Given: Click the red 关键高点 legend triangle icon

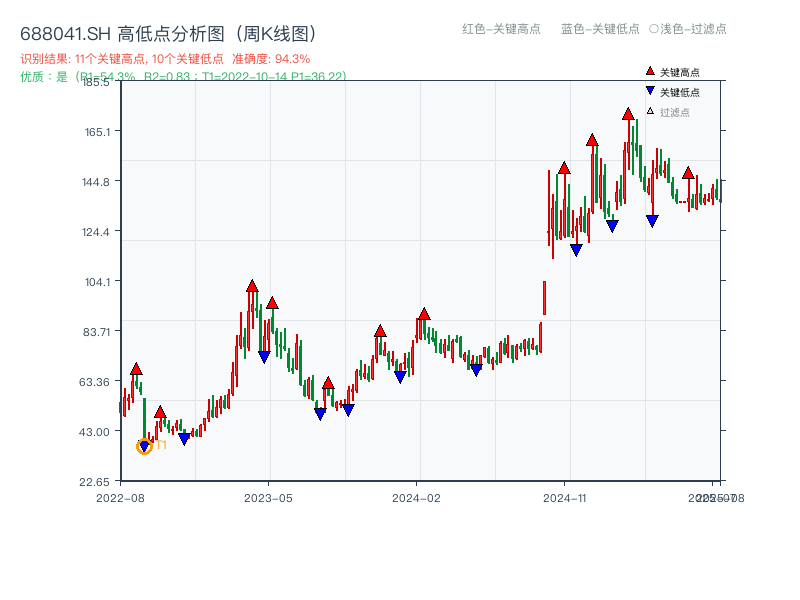Looking at the screenshot, I should 649,71.
